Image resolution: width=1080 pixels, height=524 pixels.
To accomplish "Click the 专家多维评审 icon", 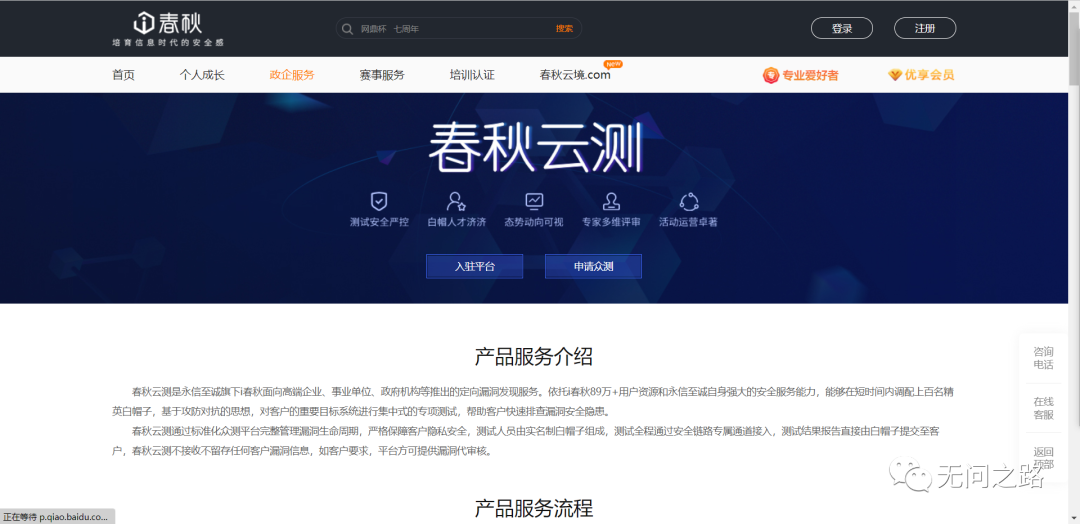I will click(611, 201).
